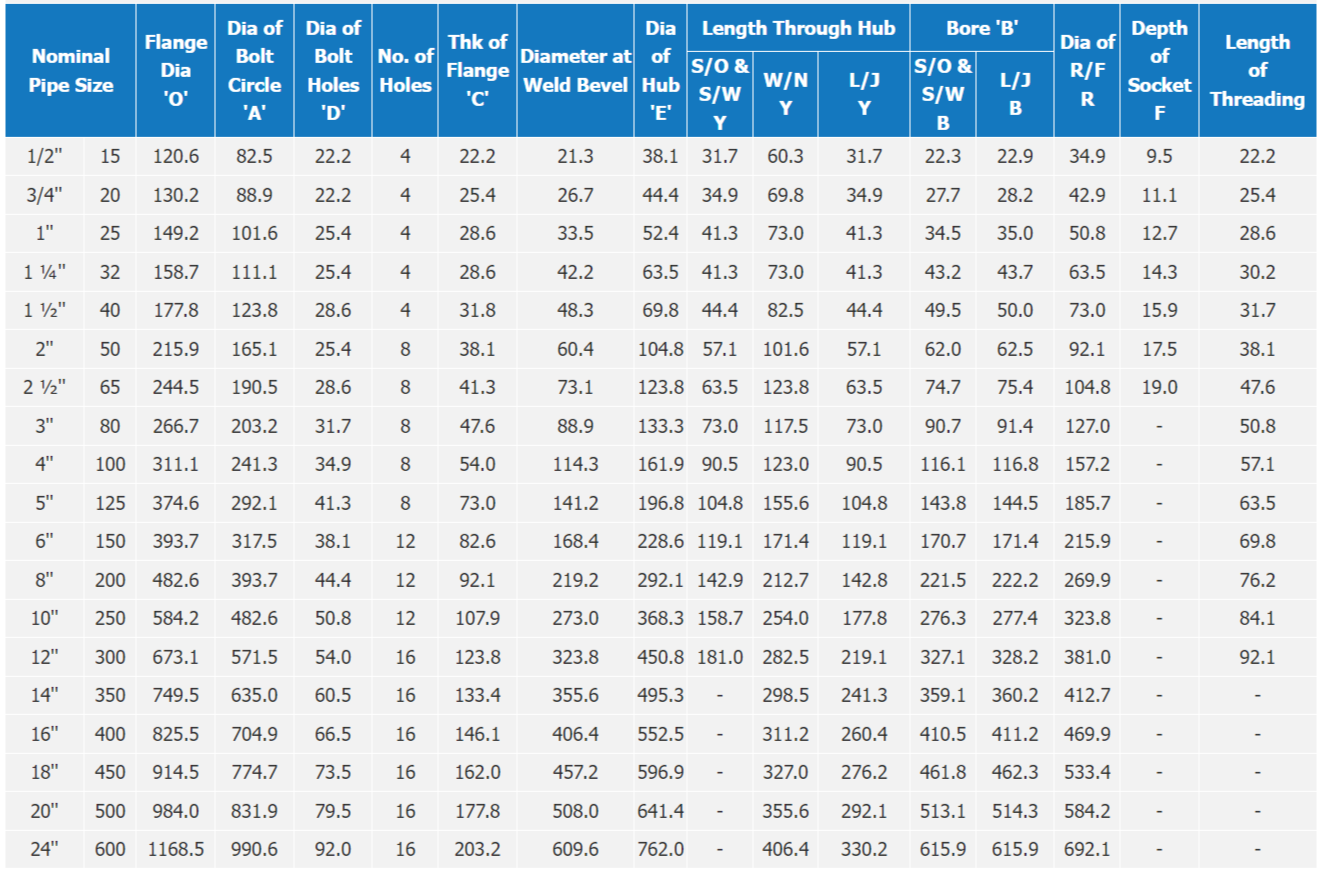Click flange diameter 825.5 in the 16" row
The image size is (1323, 873).
point(176,734)
